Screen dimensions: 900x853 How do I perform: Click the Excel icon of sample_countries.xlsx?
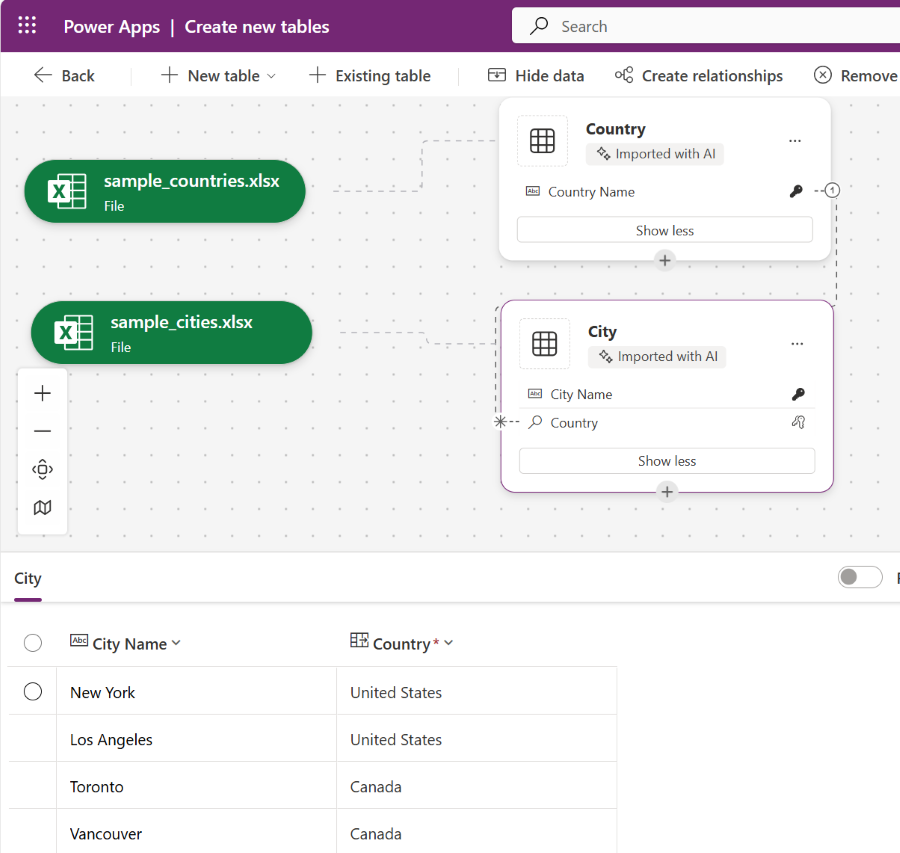67,191
